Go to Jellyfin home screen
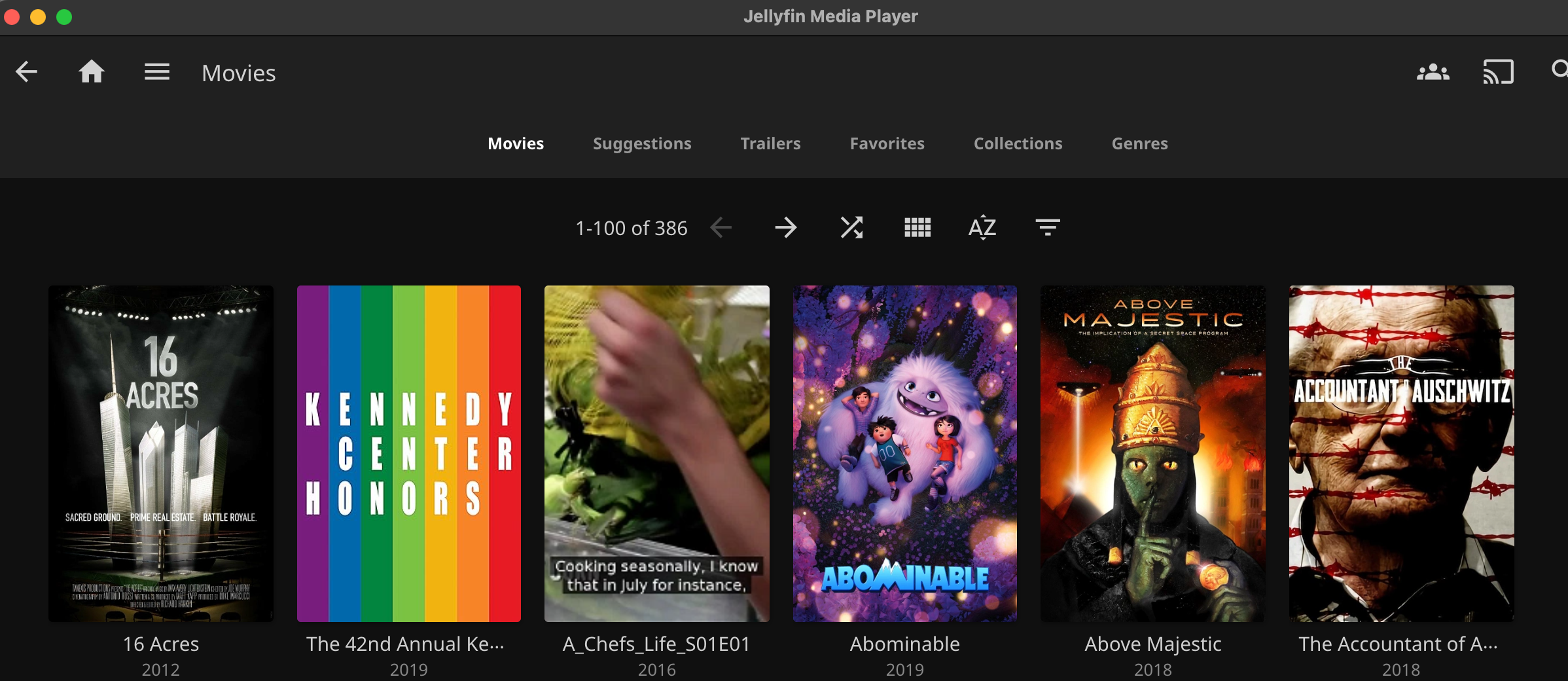Image resolution: width=1568 pixels, height=681 pixels. pyautogui.click(x=92, y=72)
